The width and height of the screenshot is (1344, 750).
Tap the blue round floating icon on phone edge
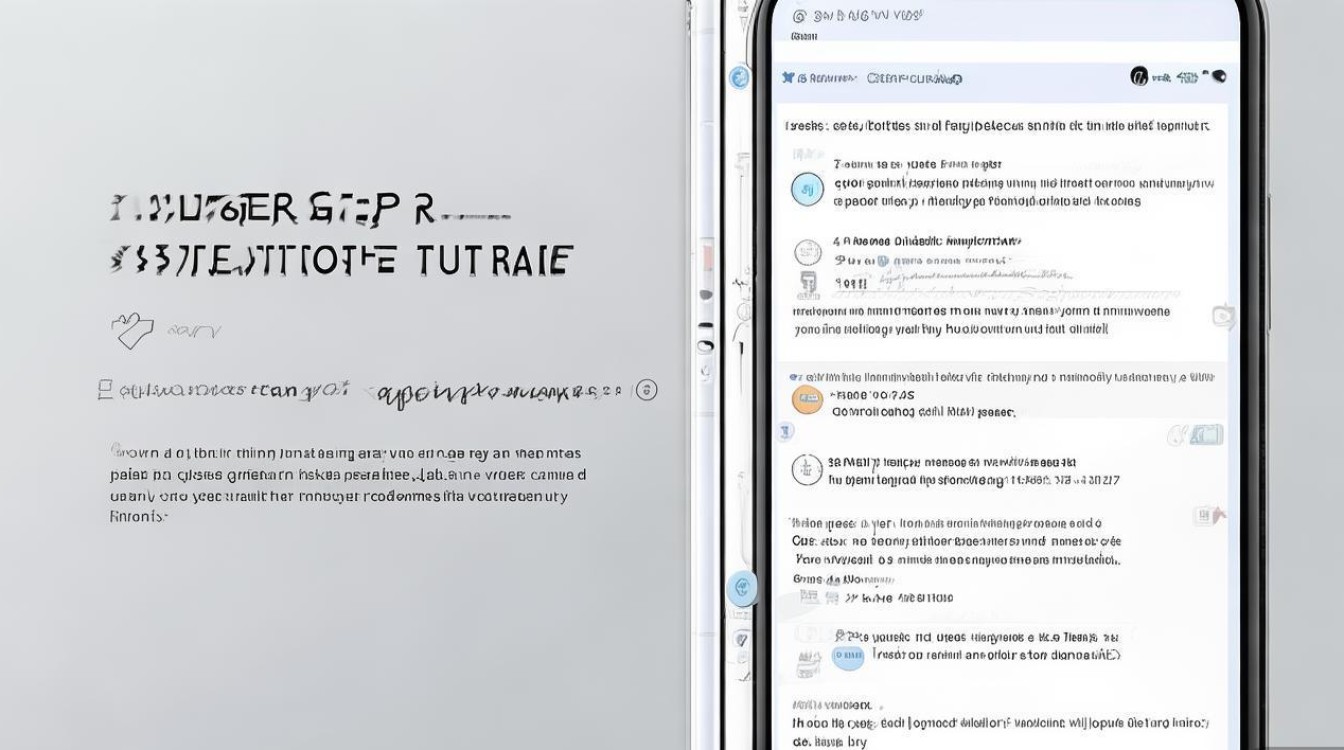click(741, 587)
